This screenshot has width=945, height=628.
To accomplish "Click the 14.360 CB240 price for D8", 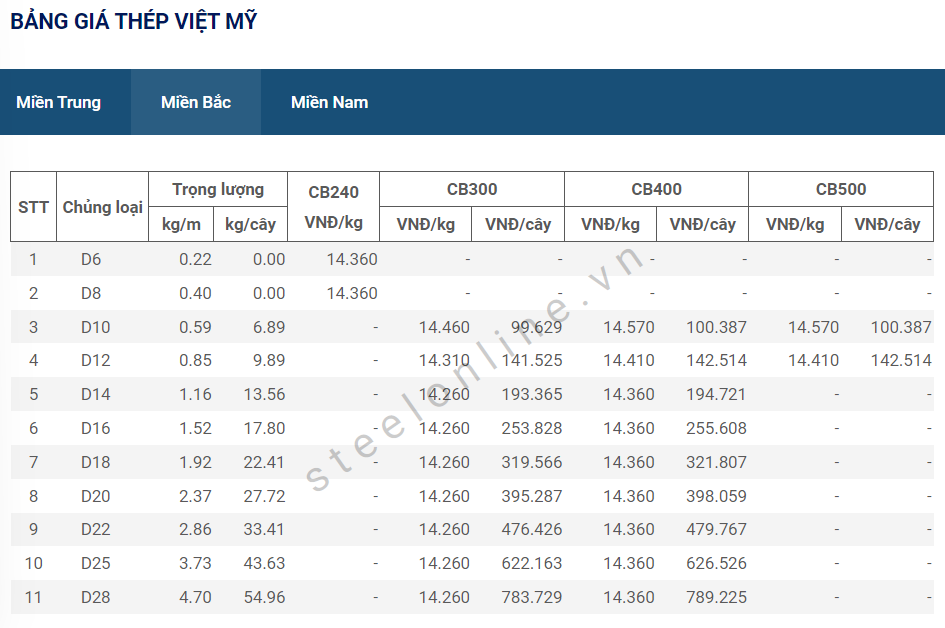I will (x=352, y=294).
